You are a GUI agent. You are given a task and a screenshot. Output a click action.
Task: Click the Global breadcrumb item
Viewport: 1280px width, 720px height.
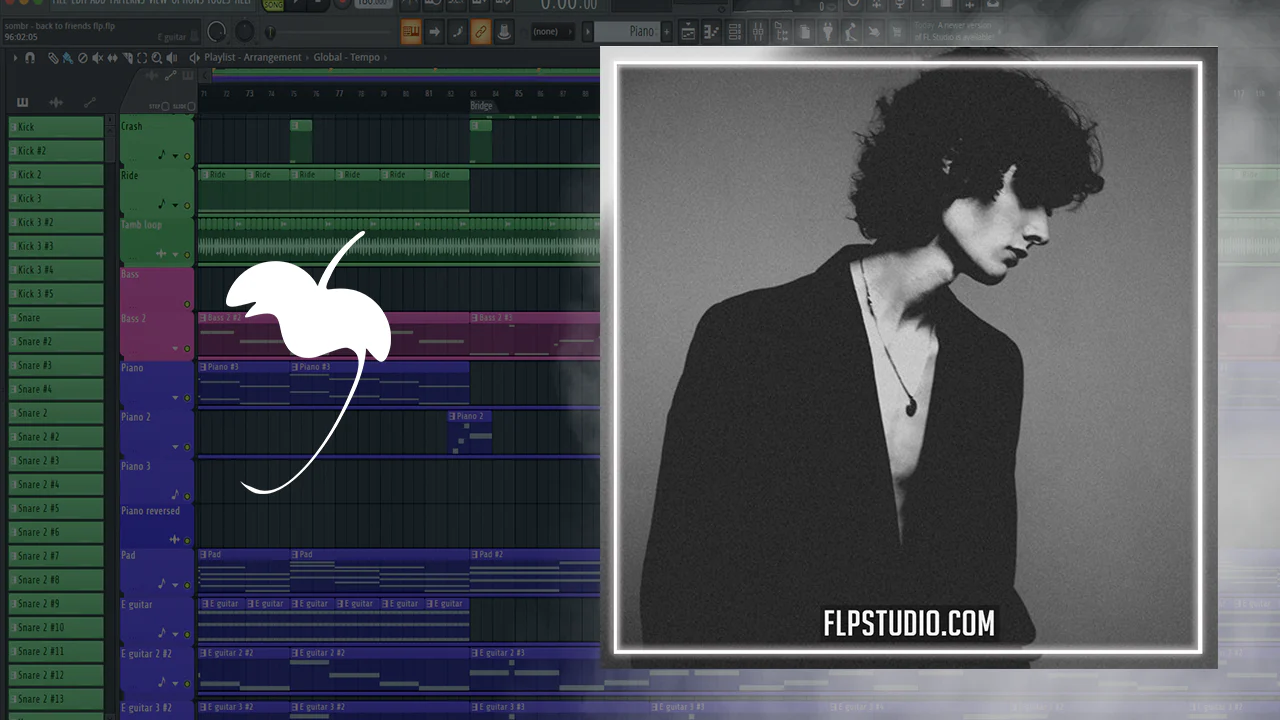(x=327, y=58)
